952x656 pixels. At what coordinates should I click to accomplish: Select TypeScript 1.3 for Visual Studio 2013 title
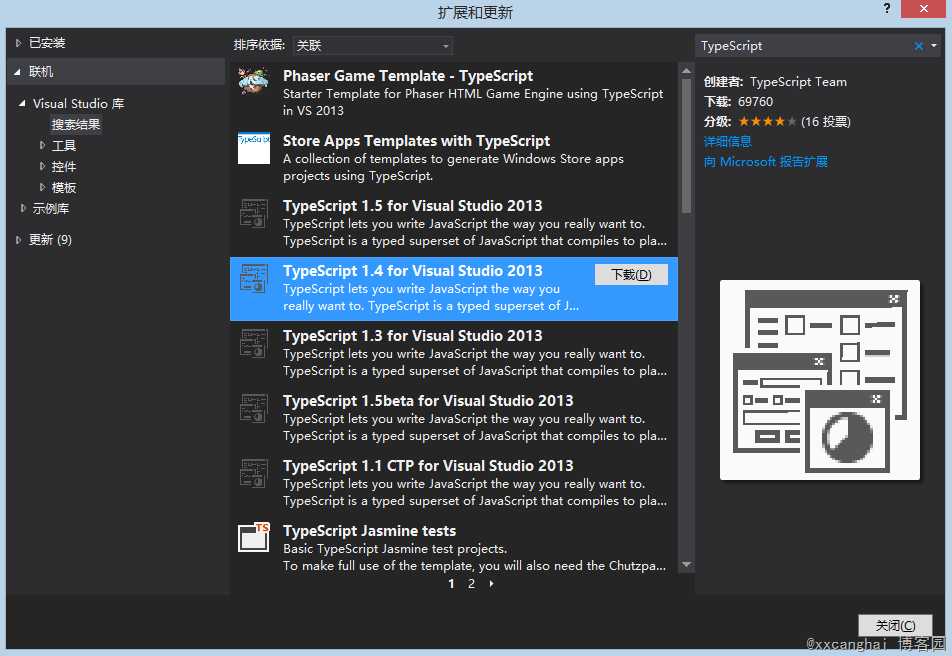coord(413,336)
